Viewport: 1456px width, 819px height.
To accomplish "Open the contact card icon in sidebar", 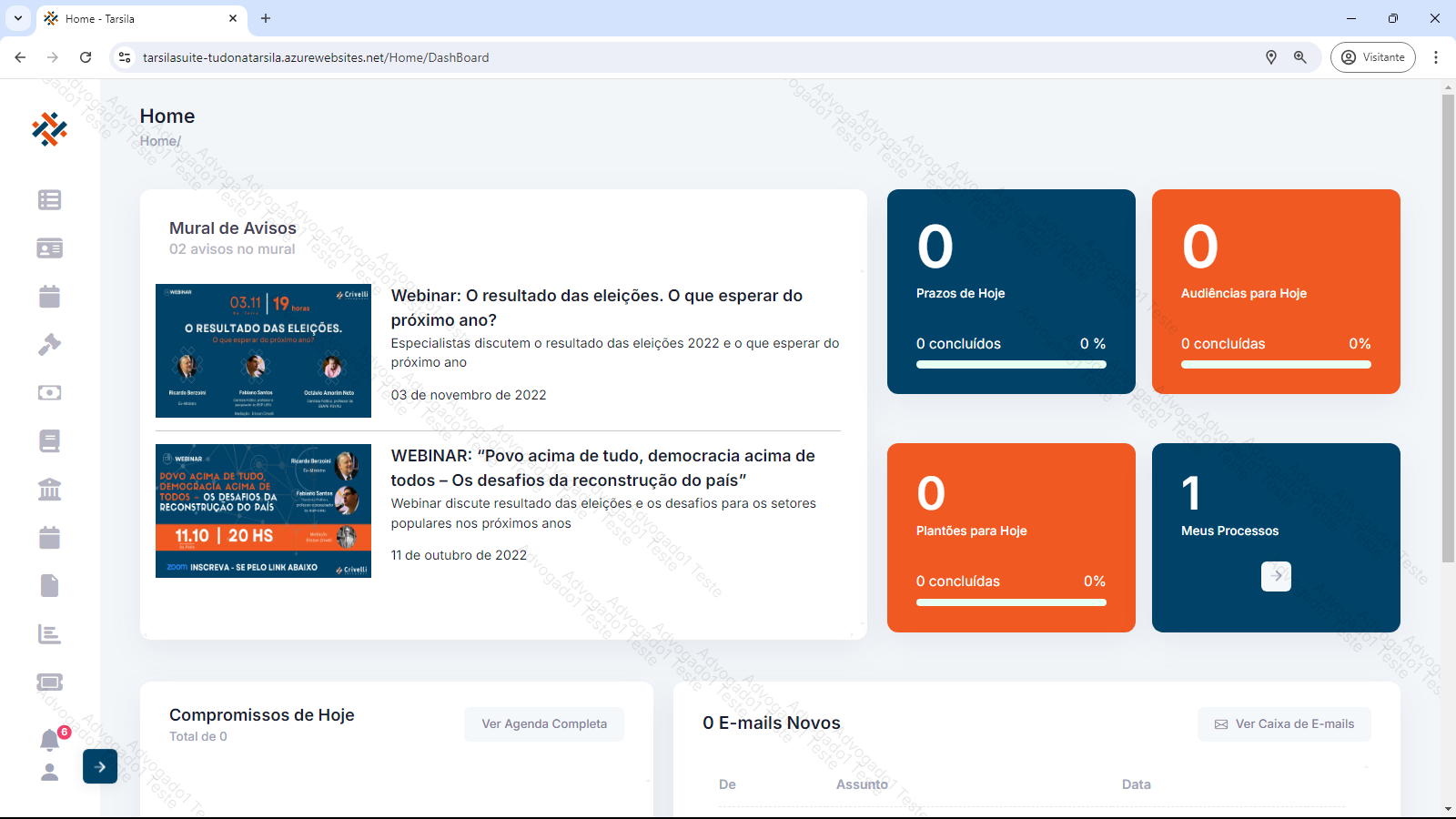I will 50,248.
